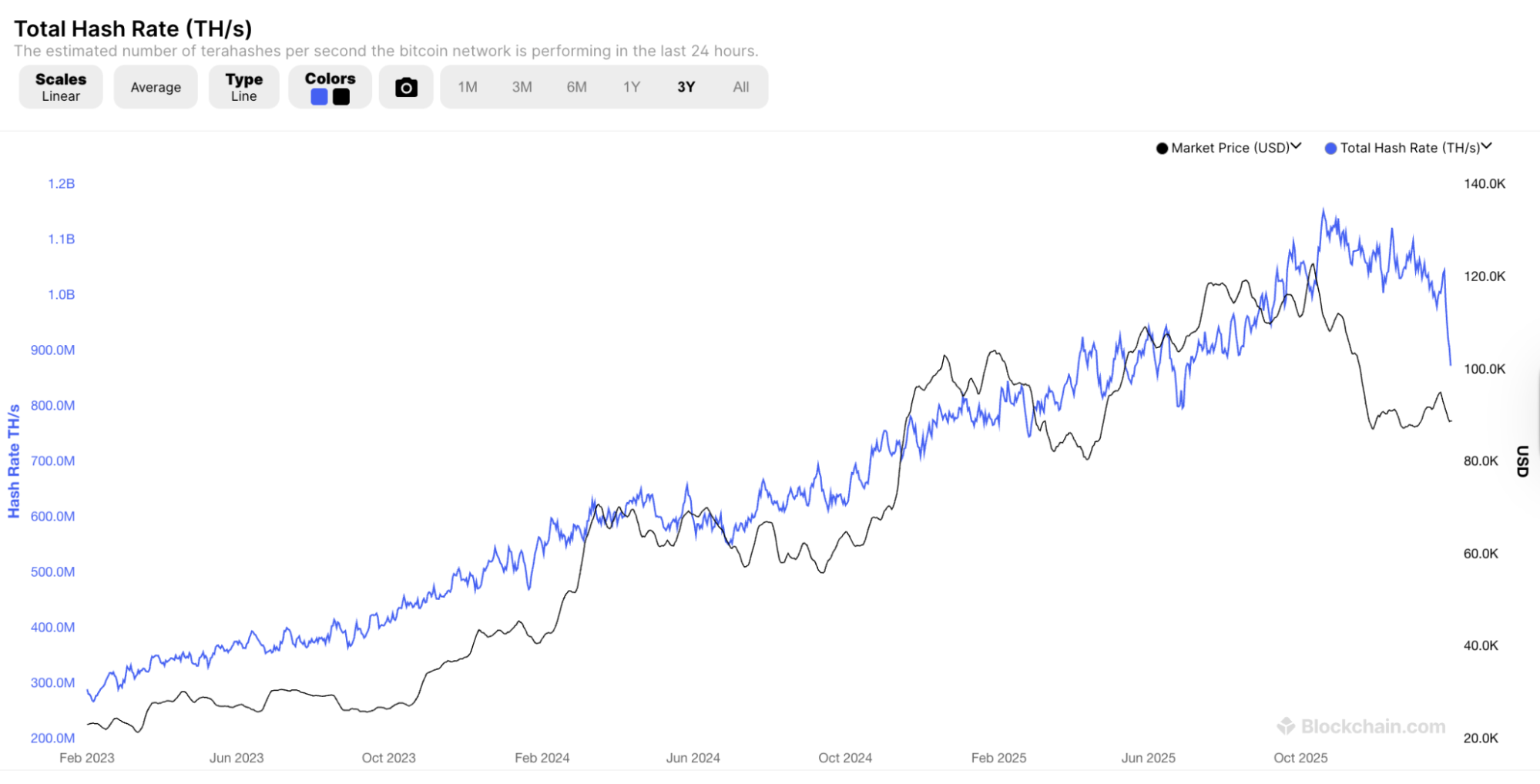Toggle Total Hash Rate blue legend dot

[1330, 148]
